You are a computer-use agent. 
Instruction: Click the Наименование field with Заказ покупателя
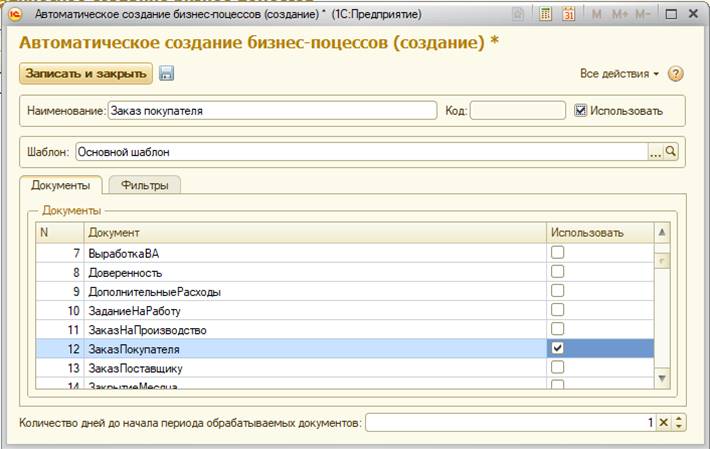coord(272,110)
